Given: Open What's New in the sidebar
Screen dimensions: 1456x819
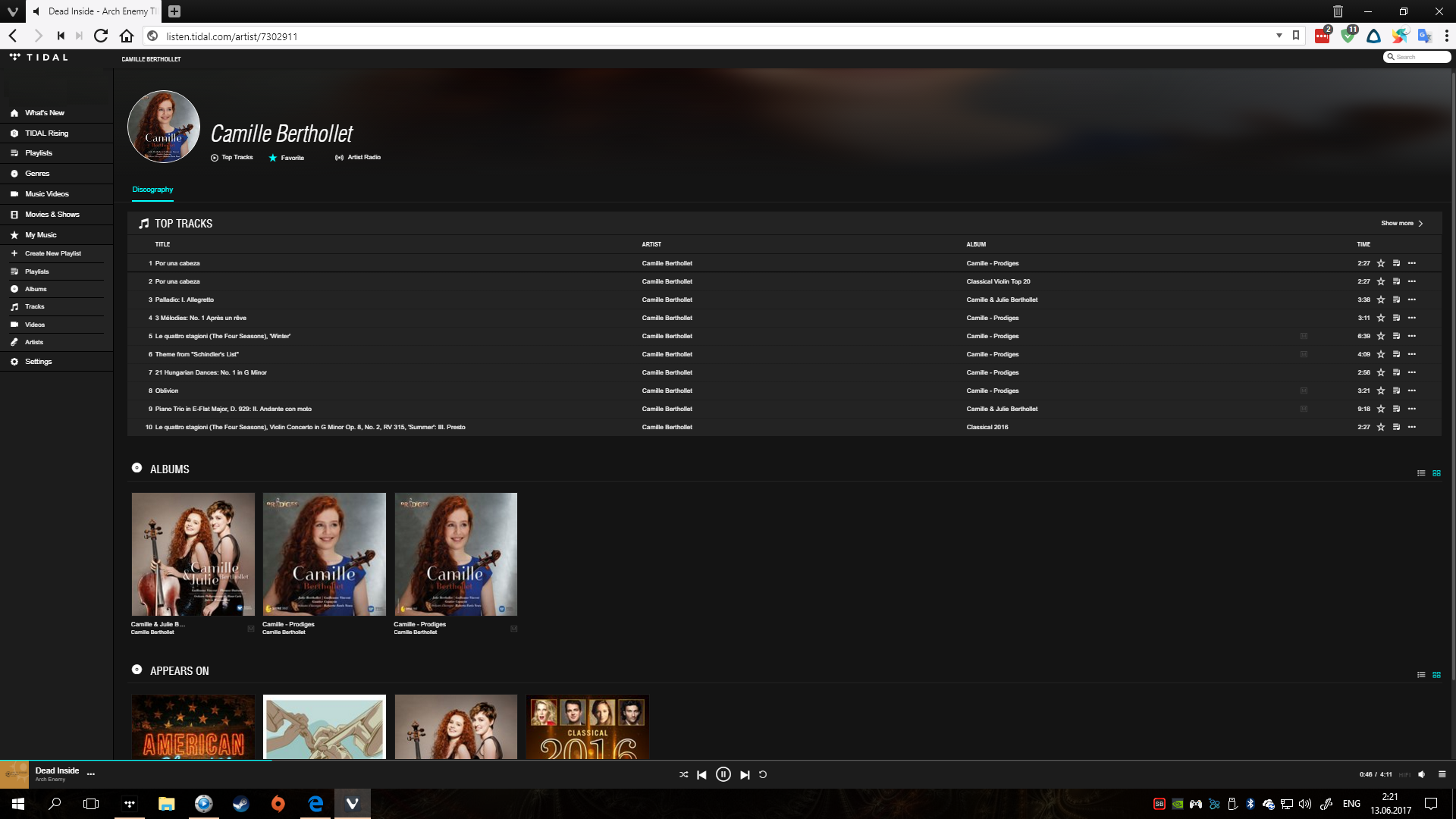Looking at the screenshot, I should pyautogui.click(x=45, y=113).
